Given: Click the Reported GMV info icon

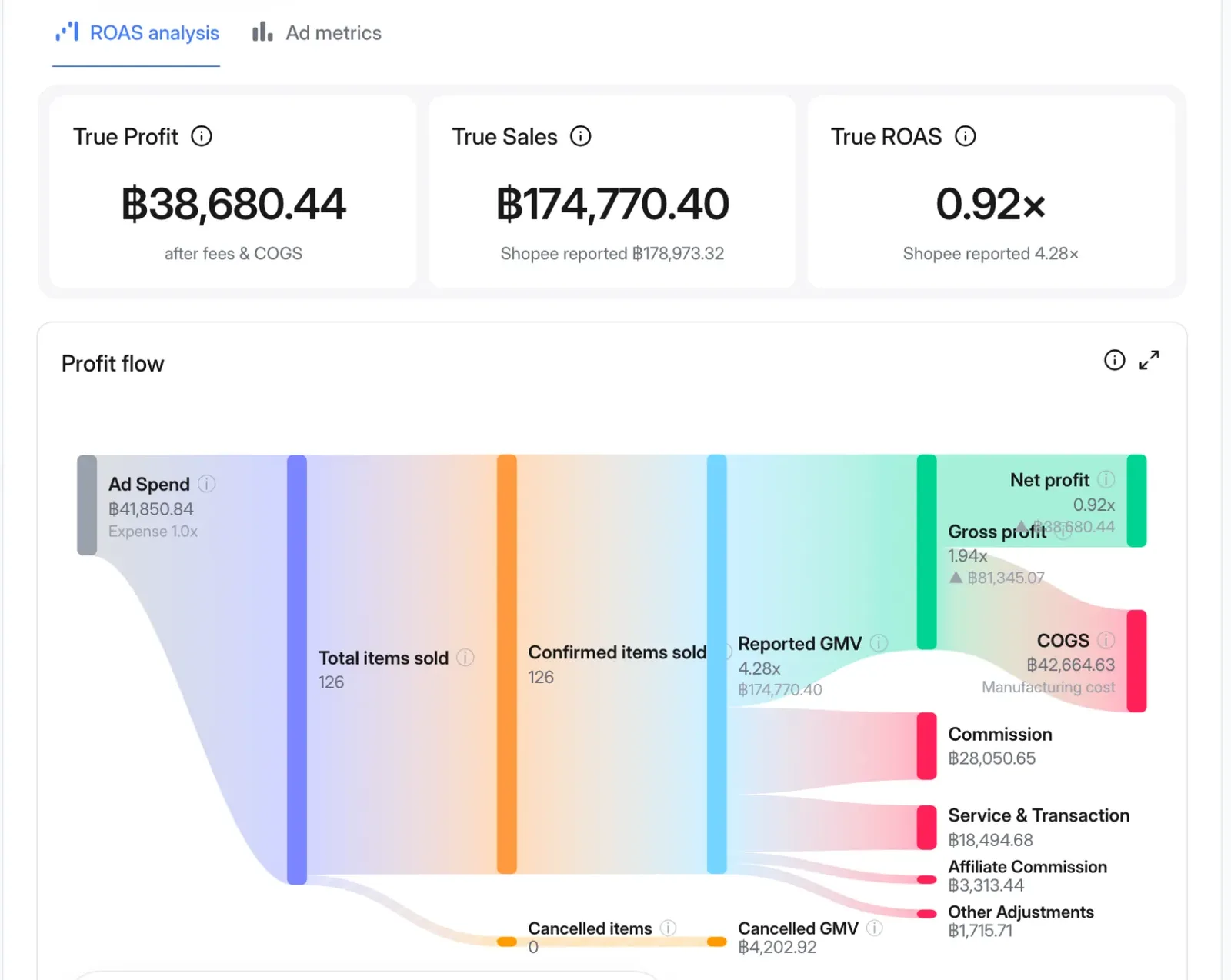Looking at the screenshot, I should point(879,643).
